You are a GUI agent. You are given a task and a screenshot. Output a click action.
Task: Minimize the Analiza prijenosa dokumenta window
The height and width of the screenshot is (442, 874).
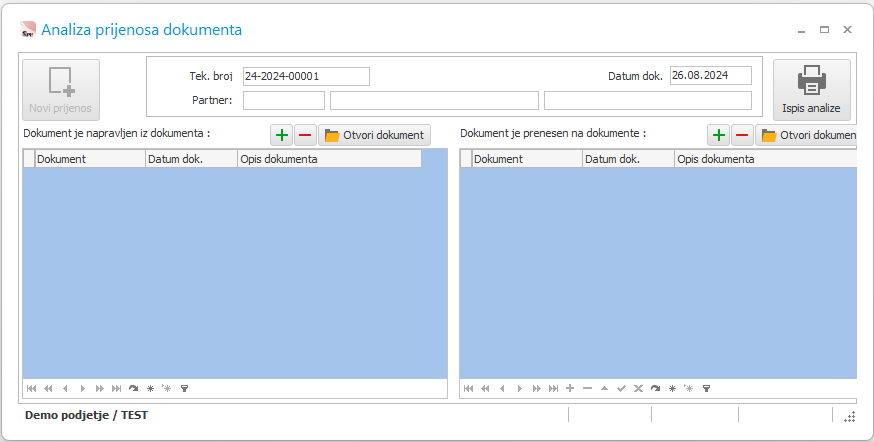tap(802, 30)
